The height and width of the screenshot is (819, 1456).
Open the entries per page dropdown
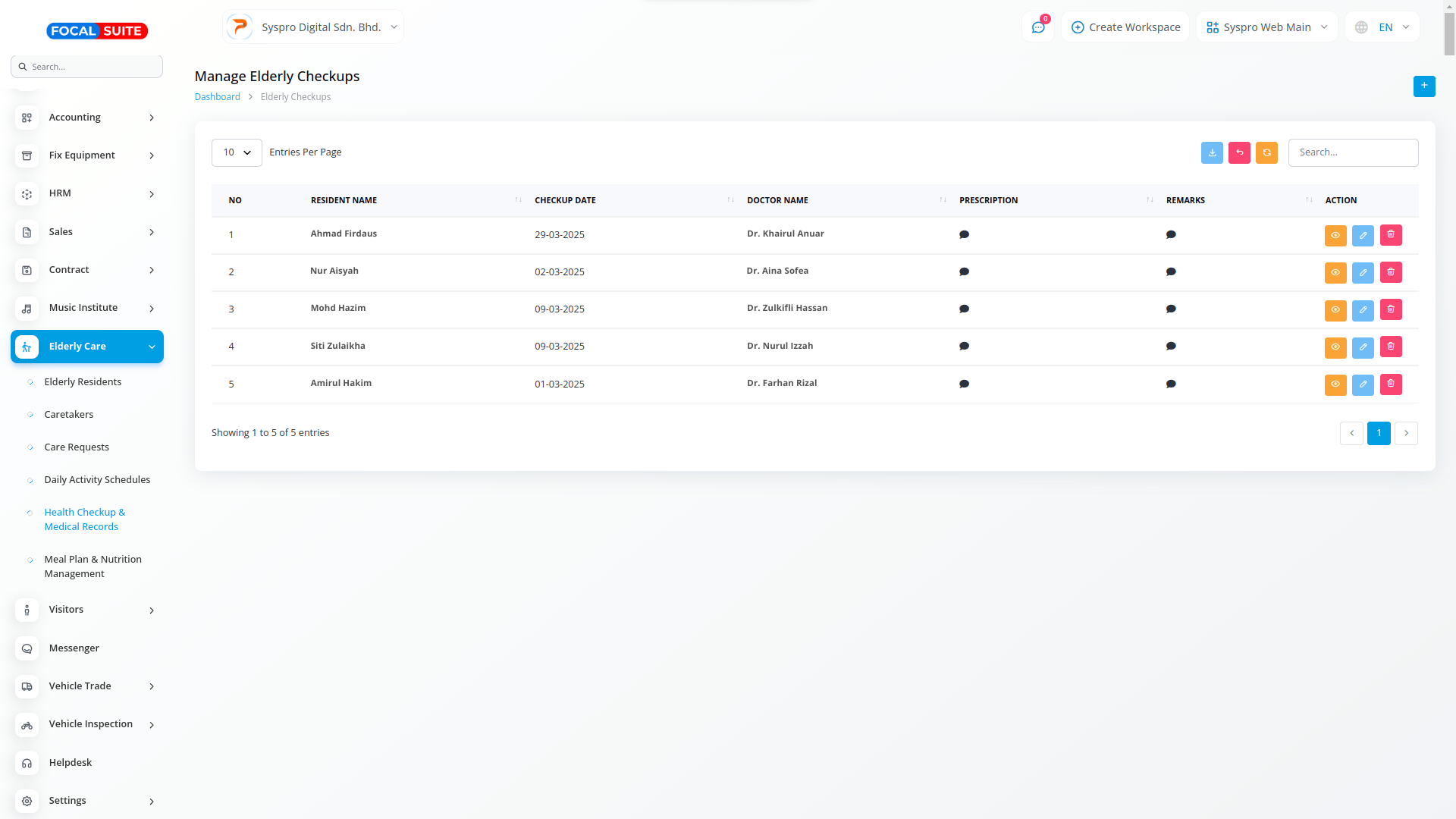click(237, 152)
